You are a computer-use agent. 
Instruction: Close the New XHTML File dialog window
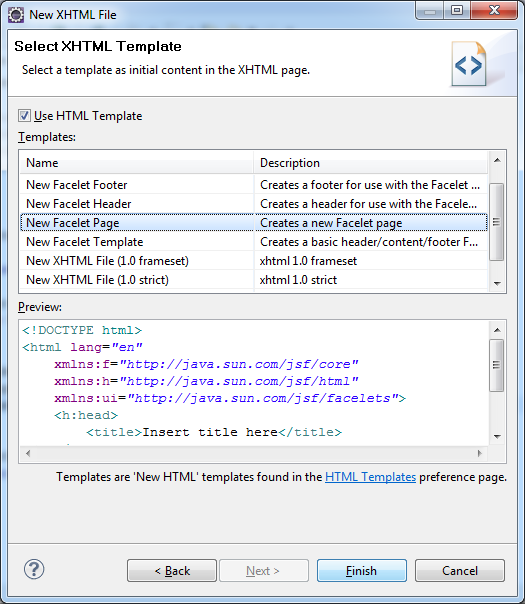(x=494, y=10)
